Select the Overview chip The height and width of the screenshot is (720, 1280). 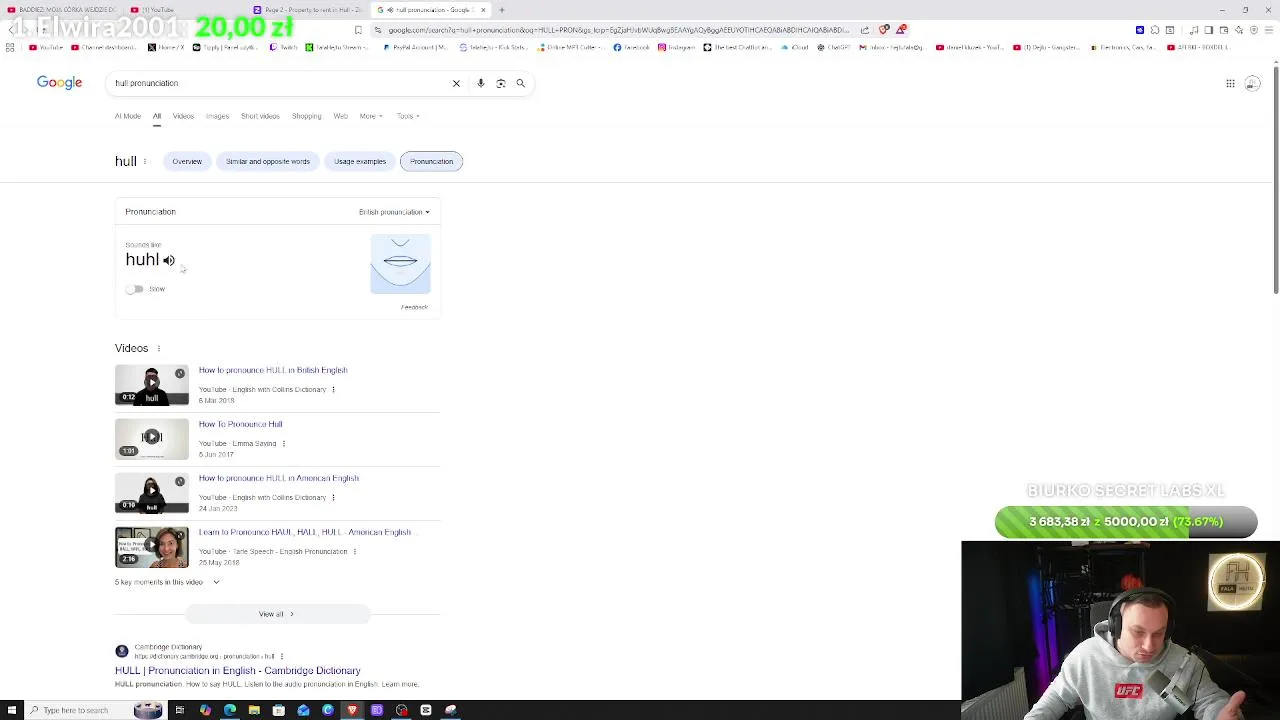coord(187,161)
